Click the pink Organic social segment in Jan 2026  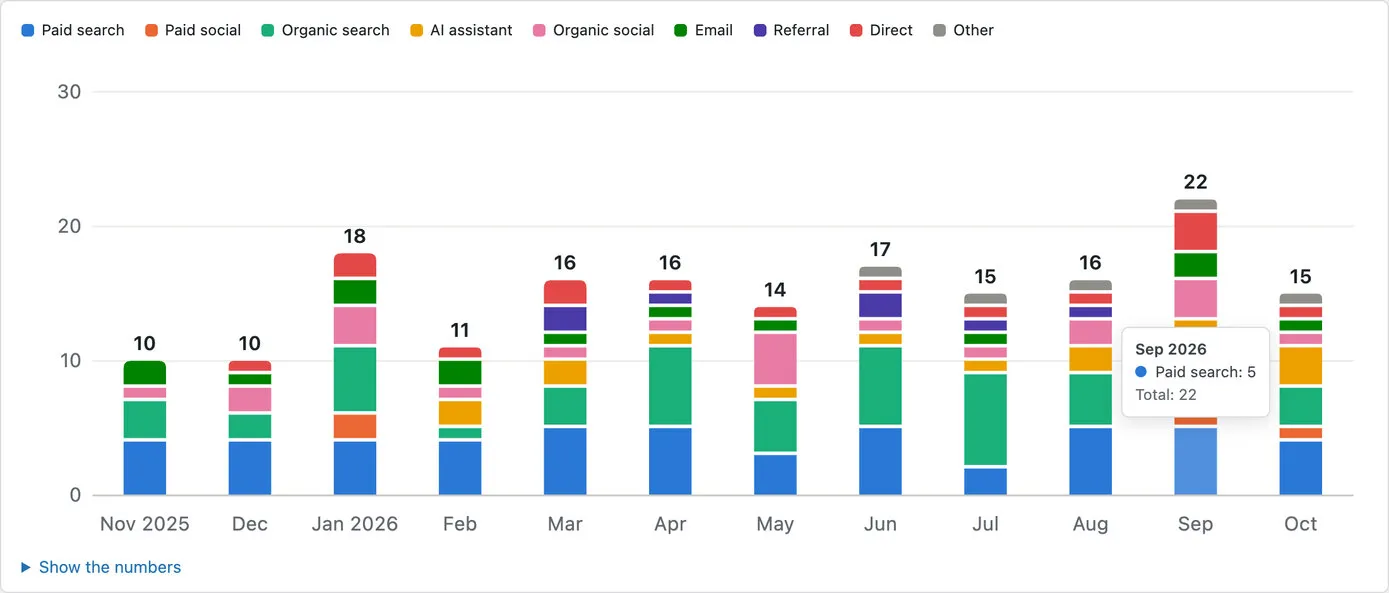[355, 325]
